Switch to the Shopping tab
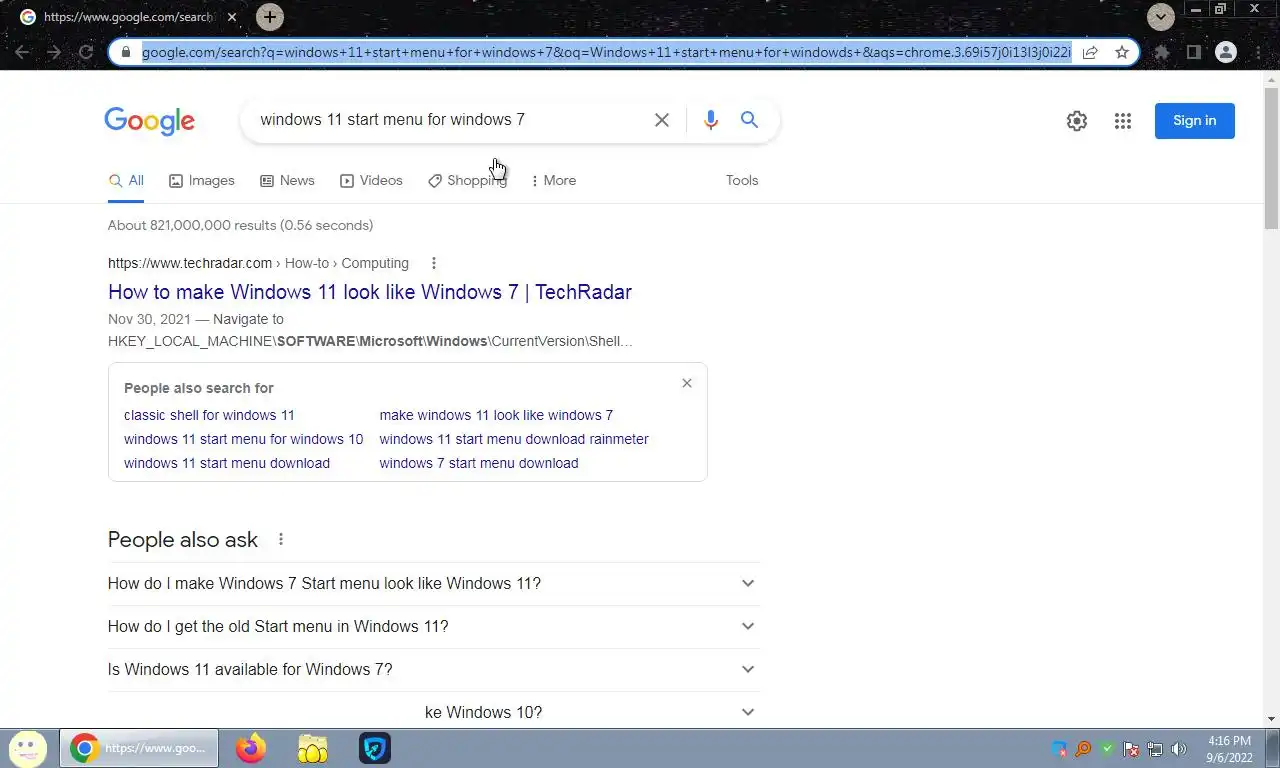Viewport: 1280px width, 768px height. pyautogui.click(x=467, y=181)
